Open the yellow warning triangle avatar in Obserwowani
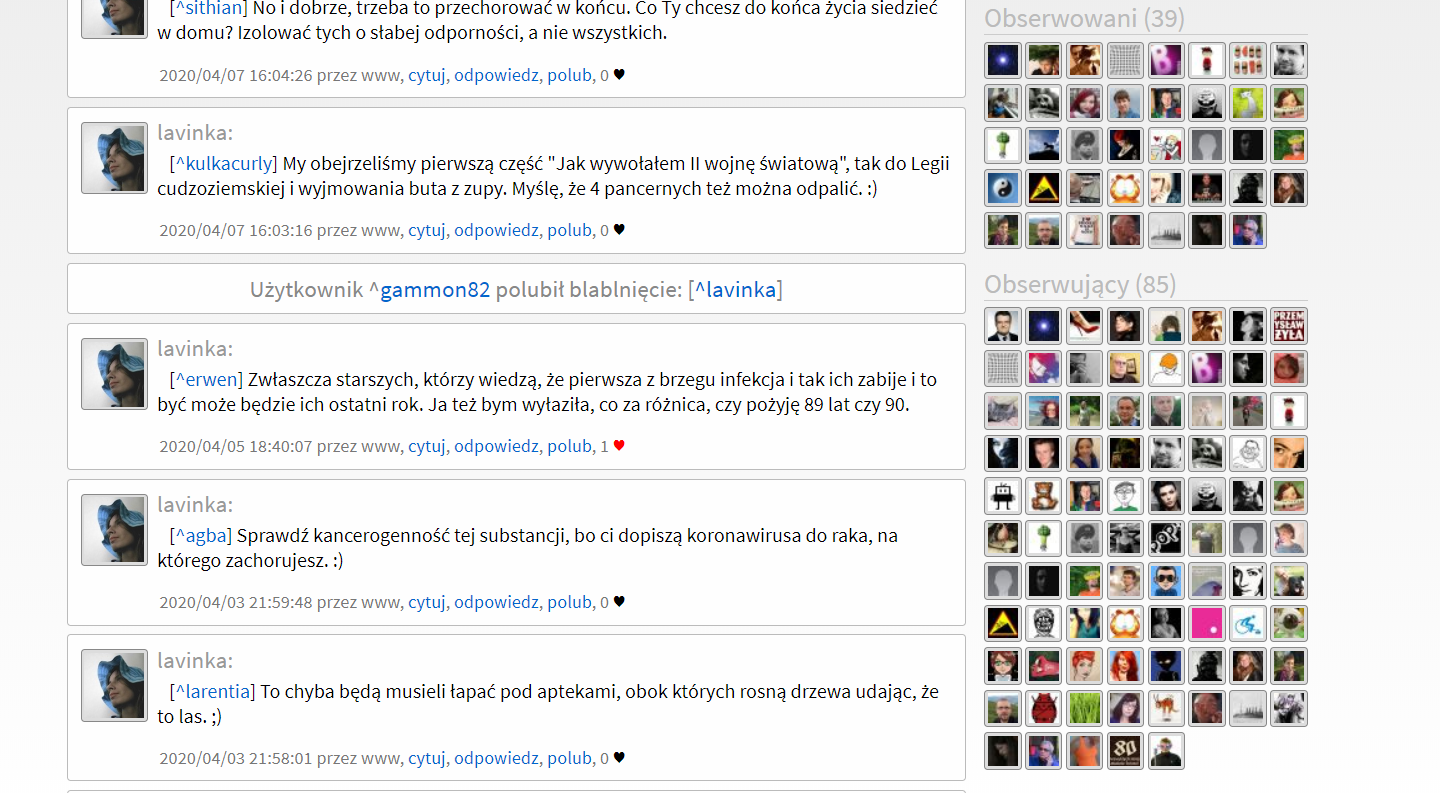Screen dimensions: 1440x793 click(1044, 188)
